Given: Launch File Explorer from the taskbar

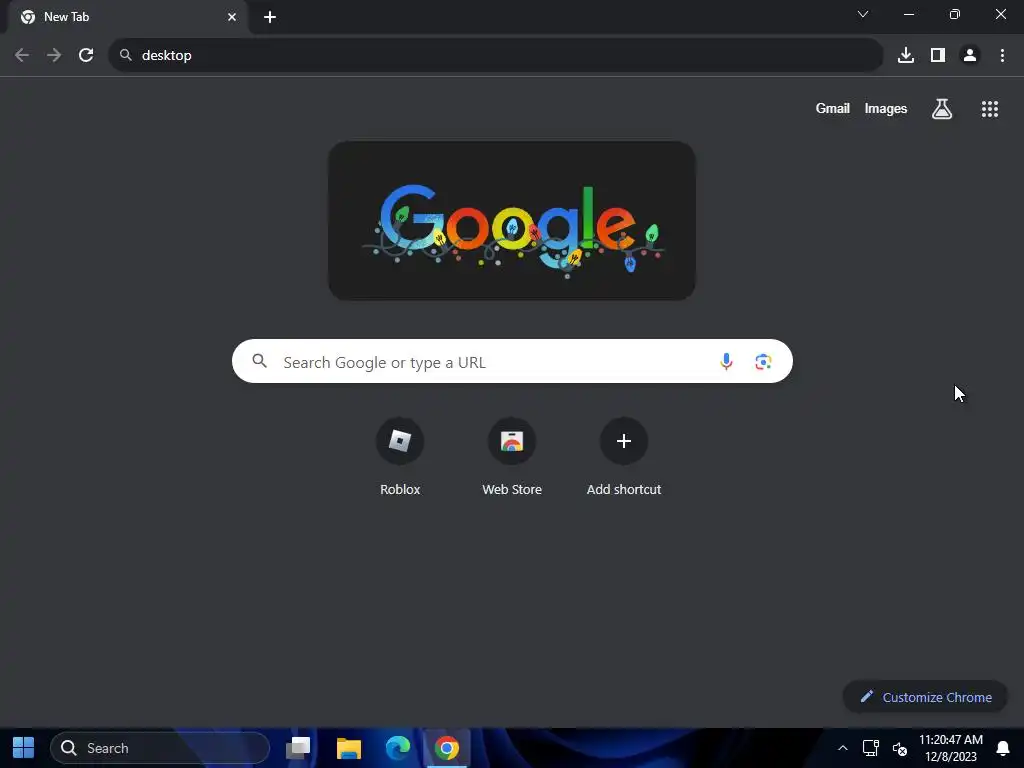Looking at the screenshot, I should [x=349, y=748].
